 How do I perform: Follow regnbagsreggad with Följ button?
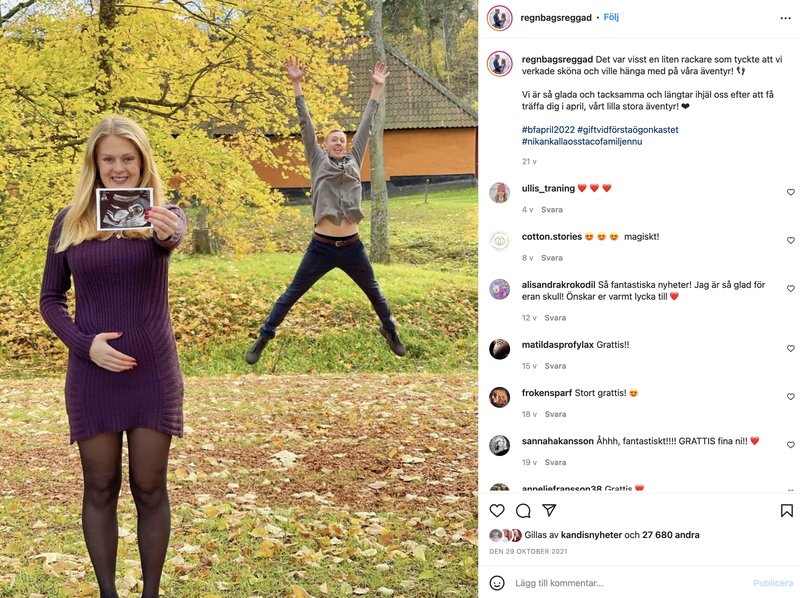click(611, 17)
